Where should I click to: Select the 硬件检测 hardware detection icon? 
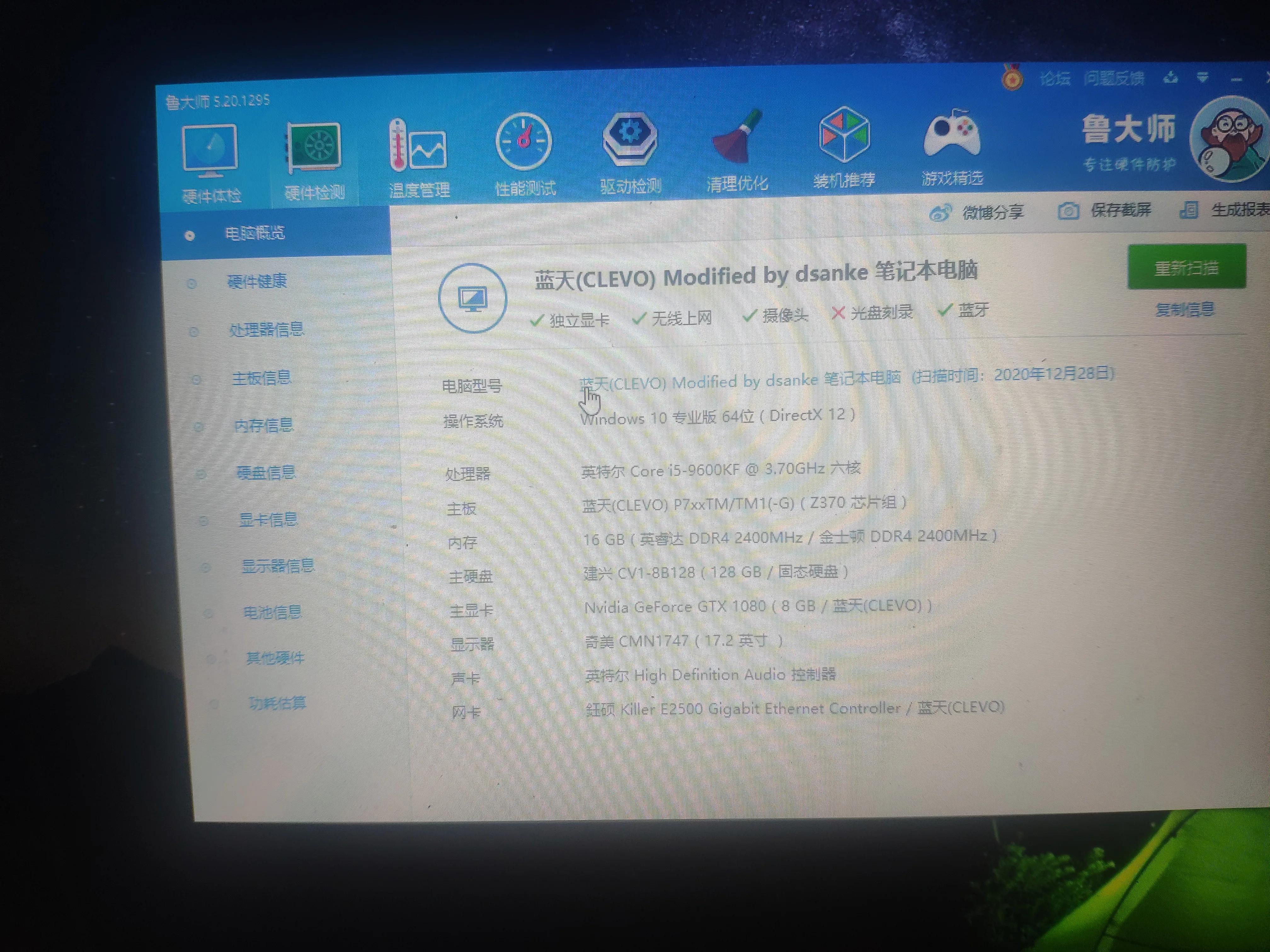coord(314,161)
